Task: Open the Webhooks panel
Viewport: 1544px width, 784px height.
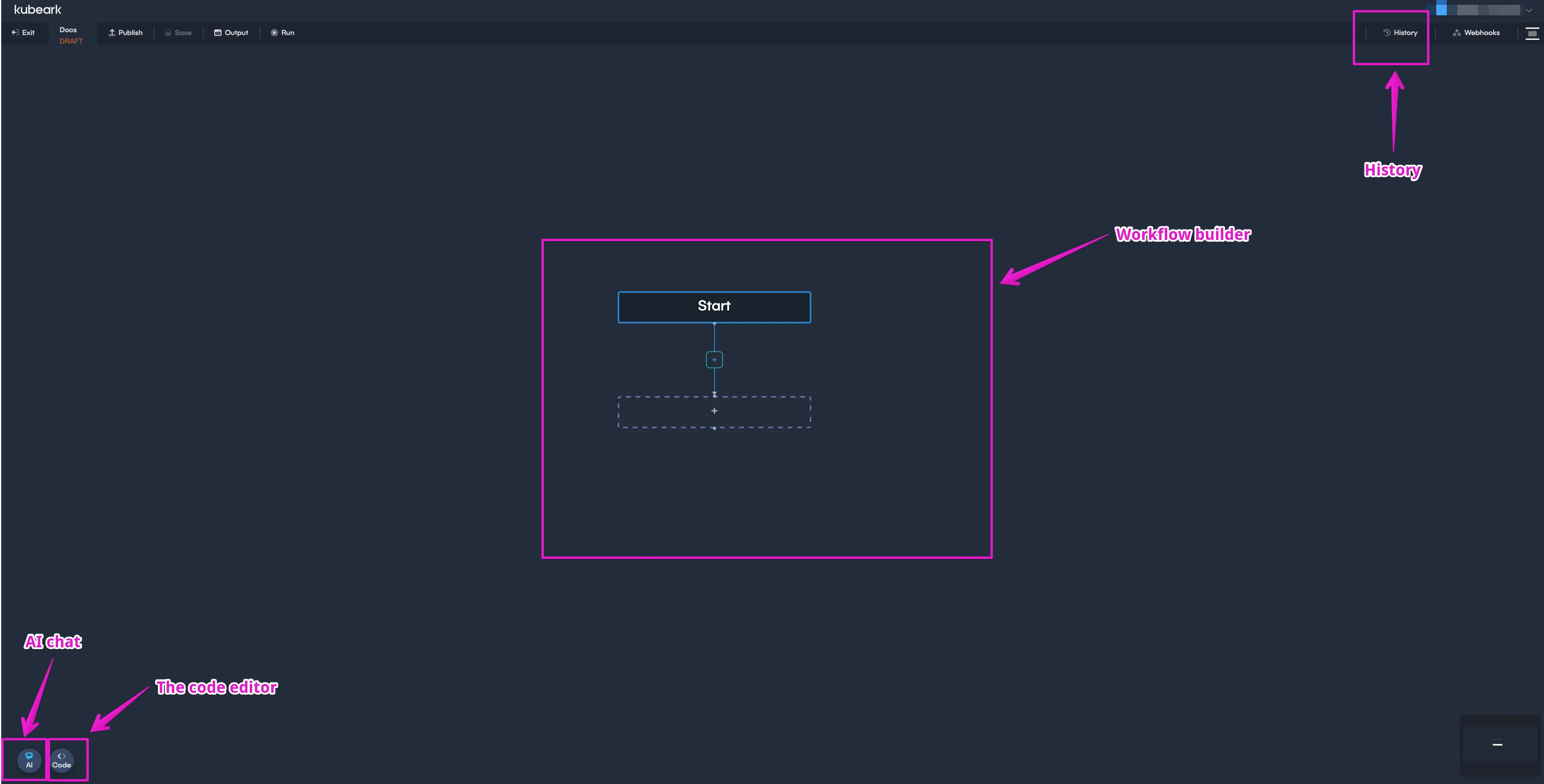Action: [1476, 33]
